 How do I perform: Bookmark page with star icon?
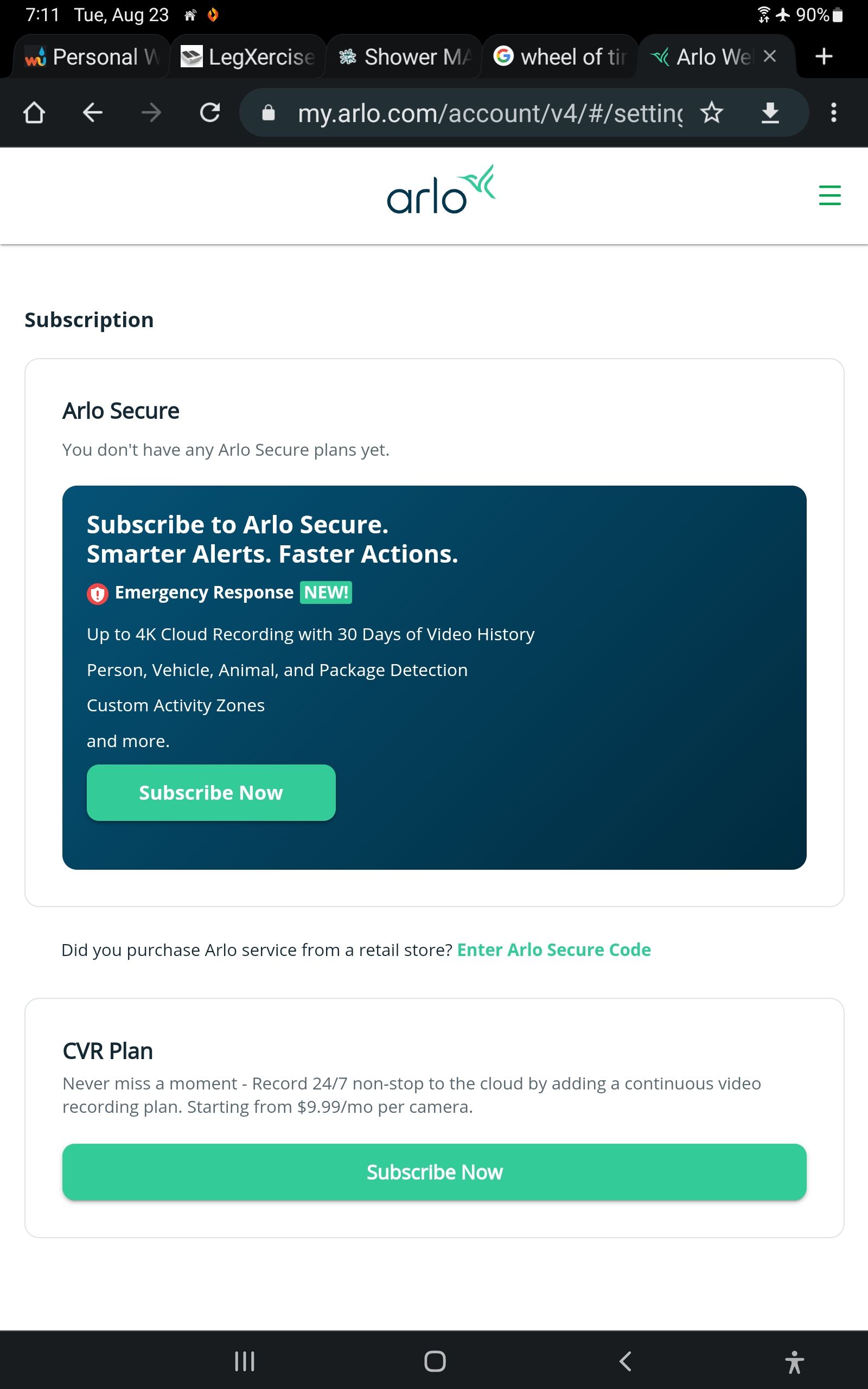click(x=712, y=112)
